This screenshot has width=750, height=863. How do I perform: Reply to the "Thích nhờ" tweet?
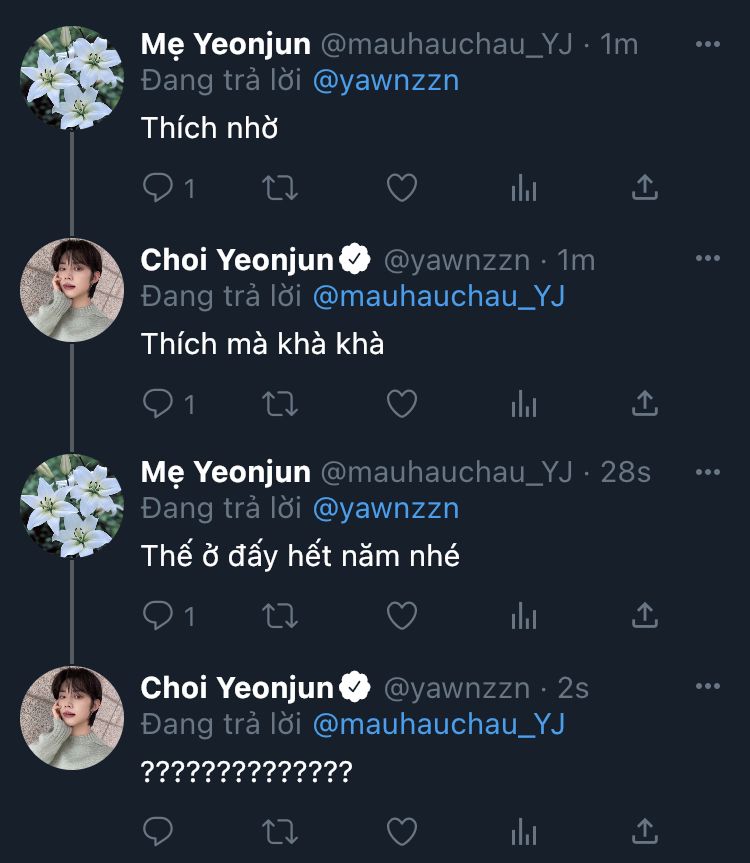[159, 187]
